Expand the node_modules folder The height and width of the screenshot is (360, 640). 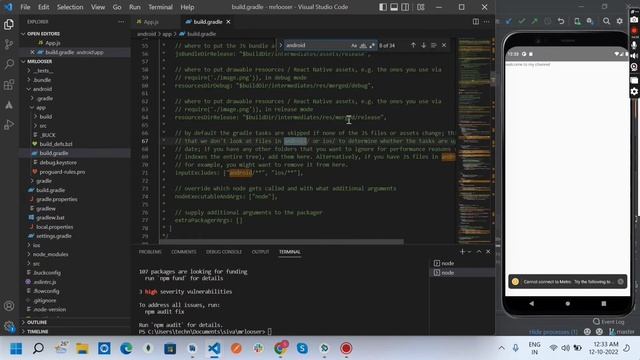pos(50,254)
